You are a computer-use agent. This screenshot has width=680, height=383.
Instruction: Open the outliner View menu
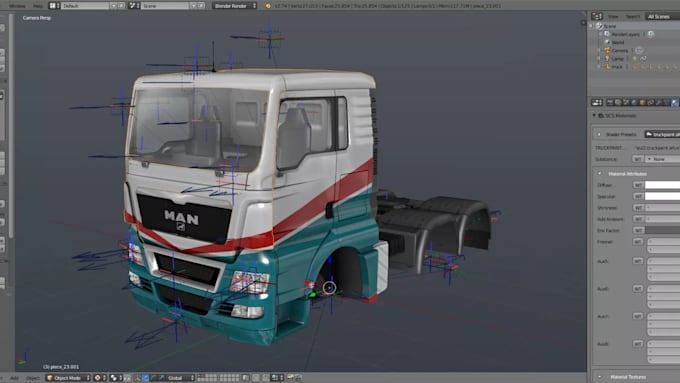pos(613,16)
